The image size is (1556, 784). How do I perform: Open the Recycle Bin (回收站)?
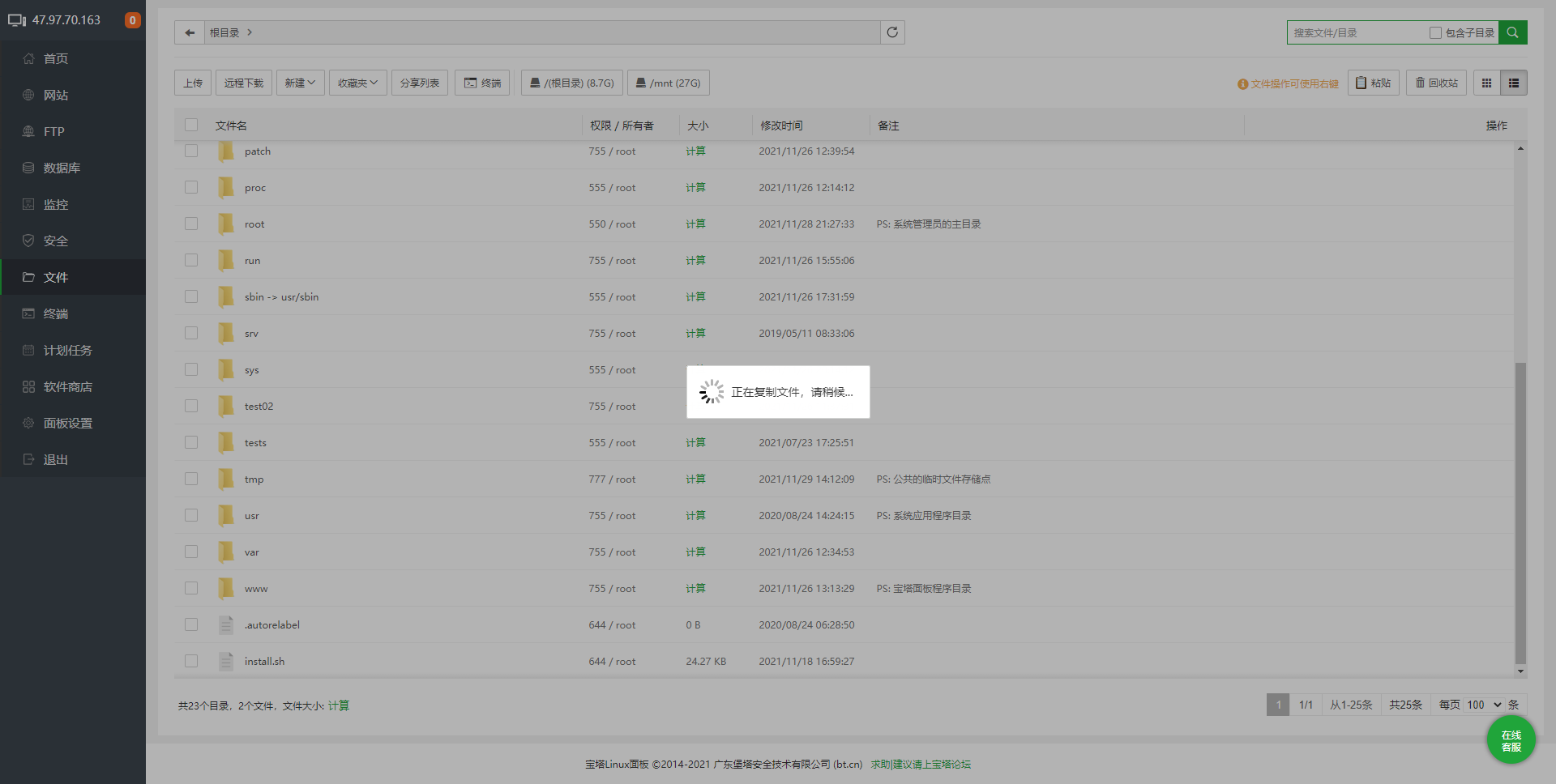(x=1436, y=83)
